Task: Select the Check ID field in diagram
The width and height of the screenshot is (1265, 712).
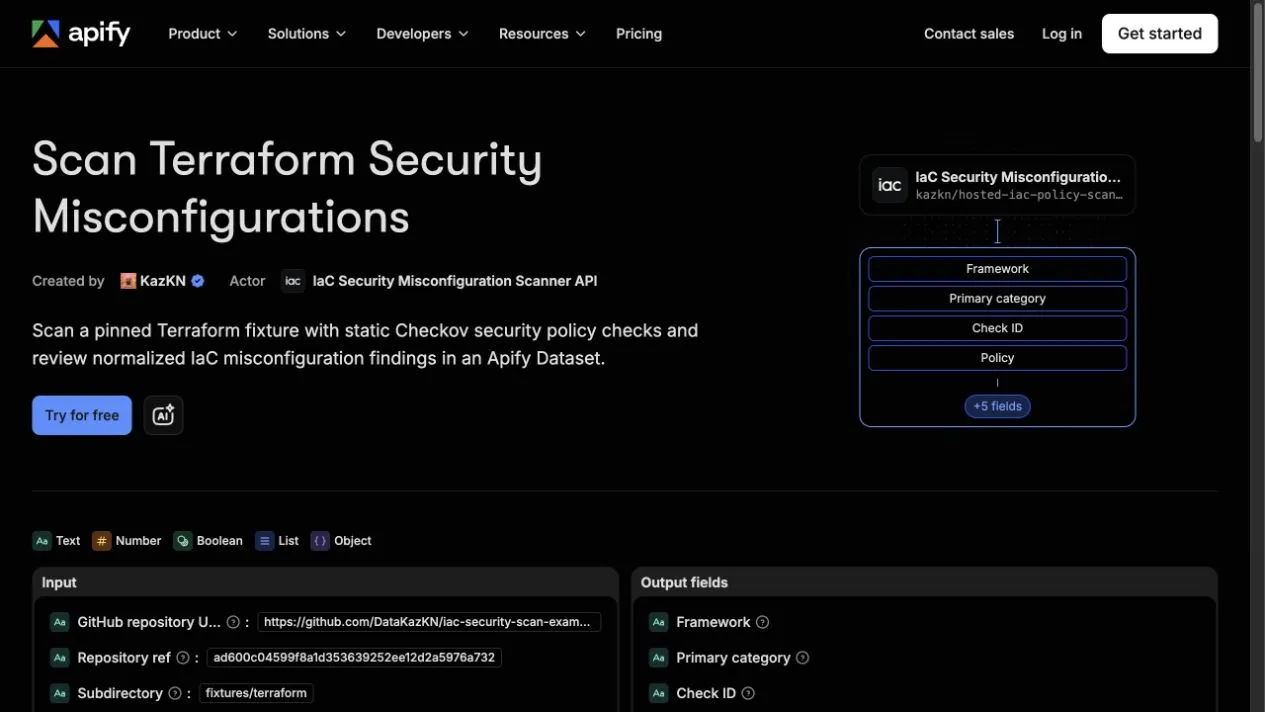Action: coord(997,328)
